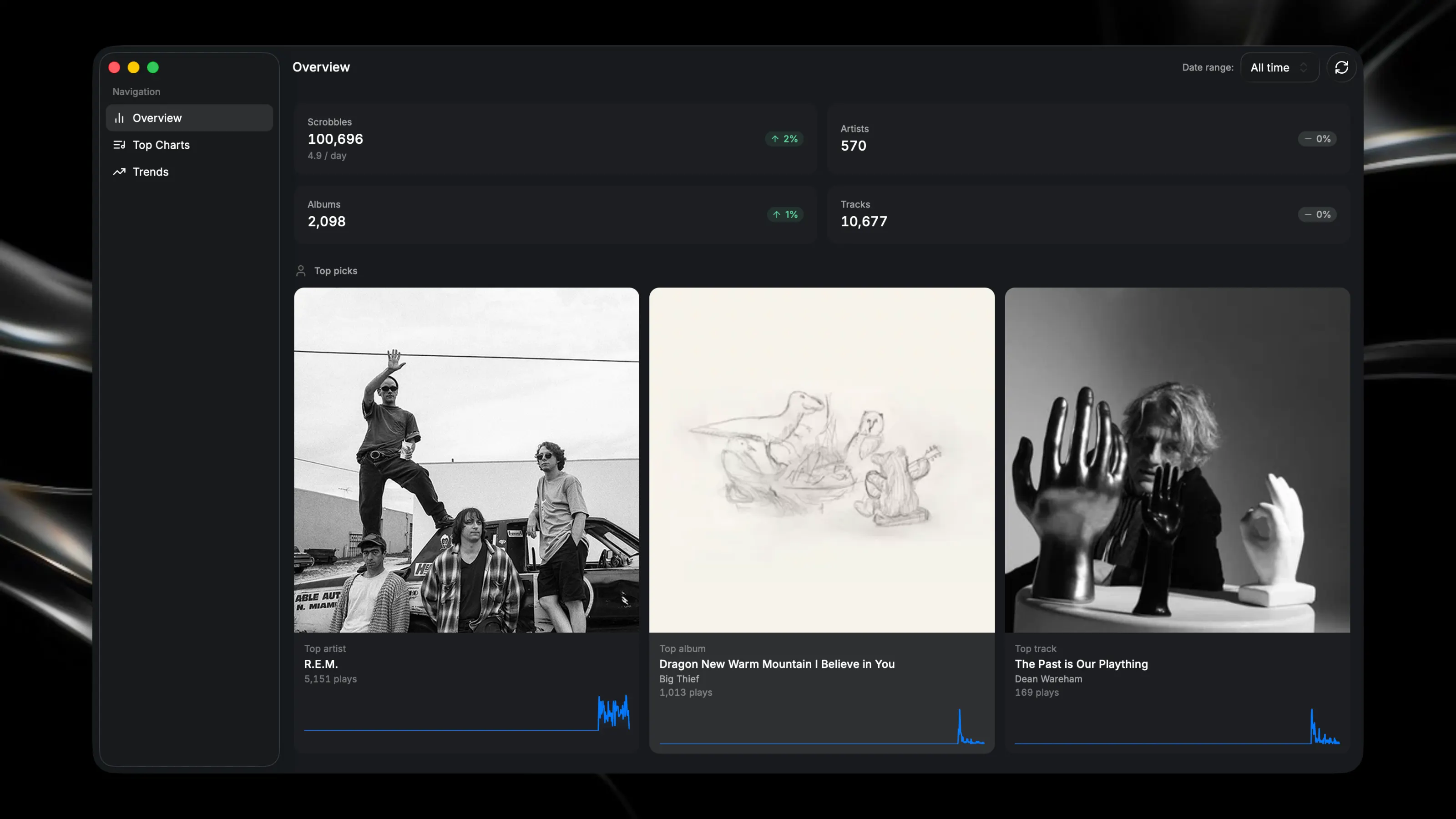Viewport: 1456px width, 819px height.
Task: Click the 1,013 plays label
Action: 686,693
